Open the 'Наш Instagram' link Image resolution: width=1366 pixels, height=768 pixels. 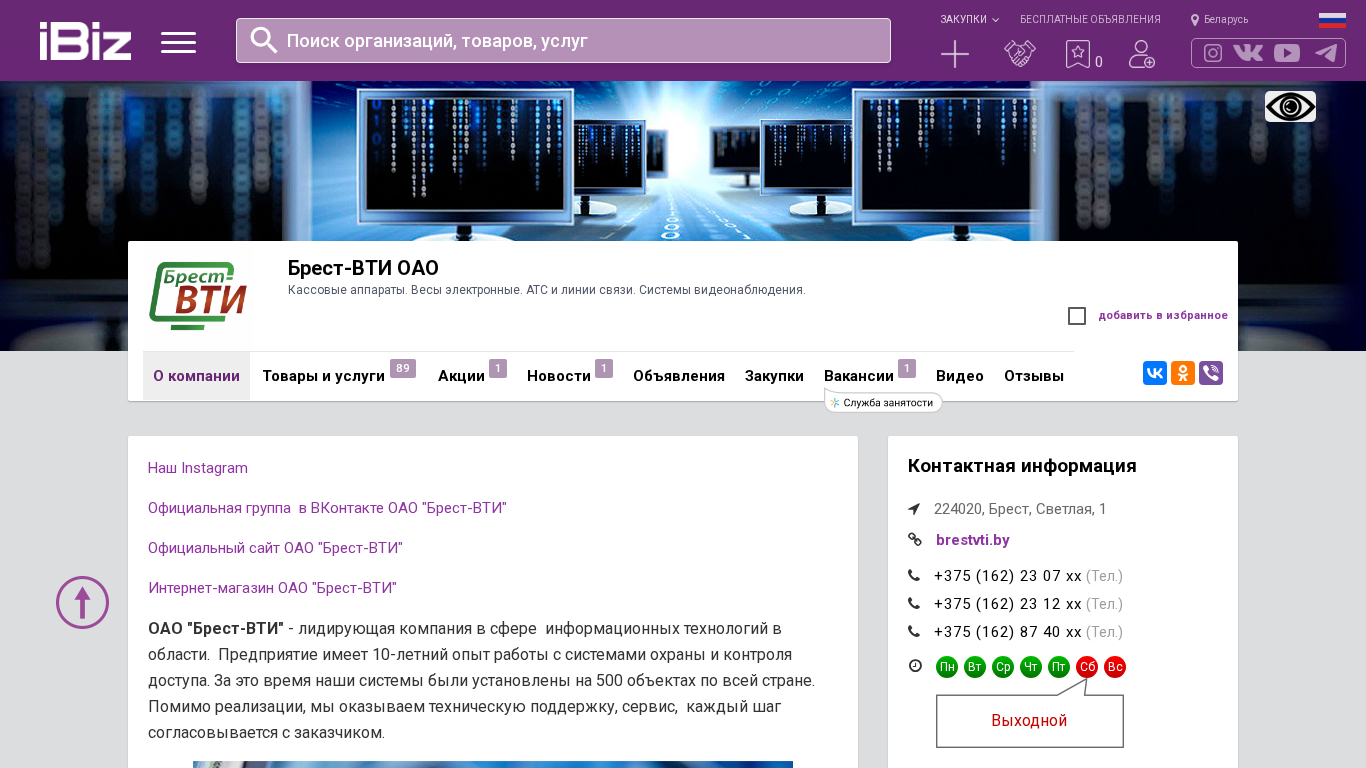[198, 468]
